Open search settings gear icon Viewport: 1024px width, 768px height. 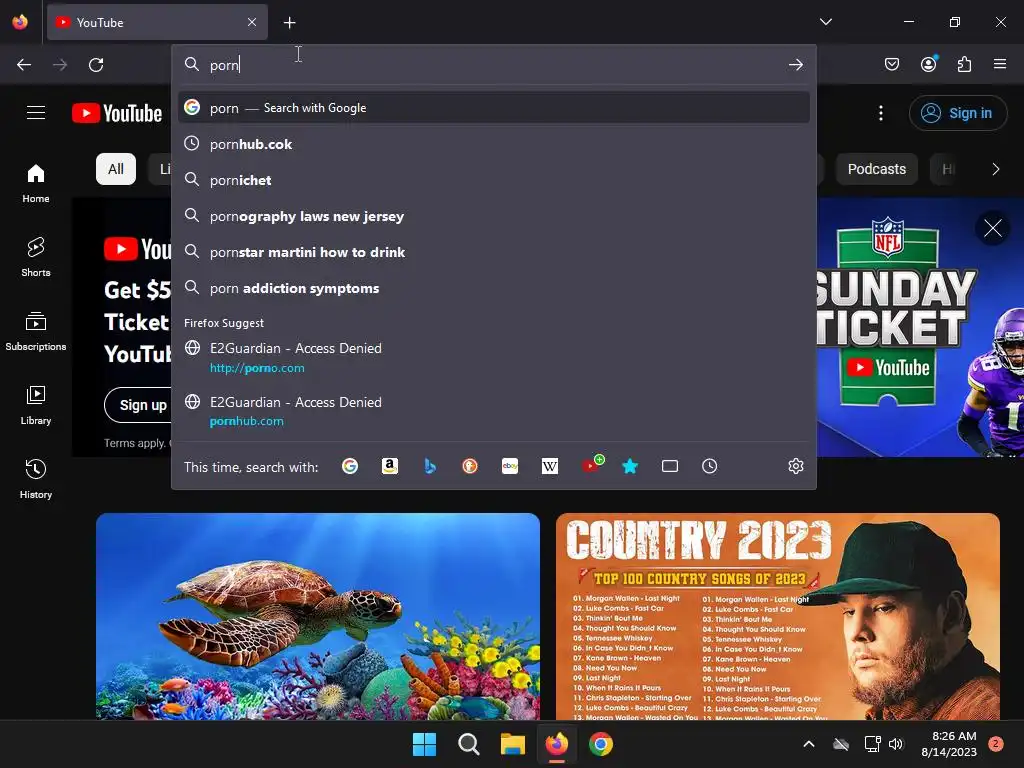pyautogui.click(x=795, y=466)
